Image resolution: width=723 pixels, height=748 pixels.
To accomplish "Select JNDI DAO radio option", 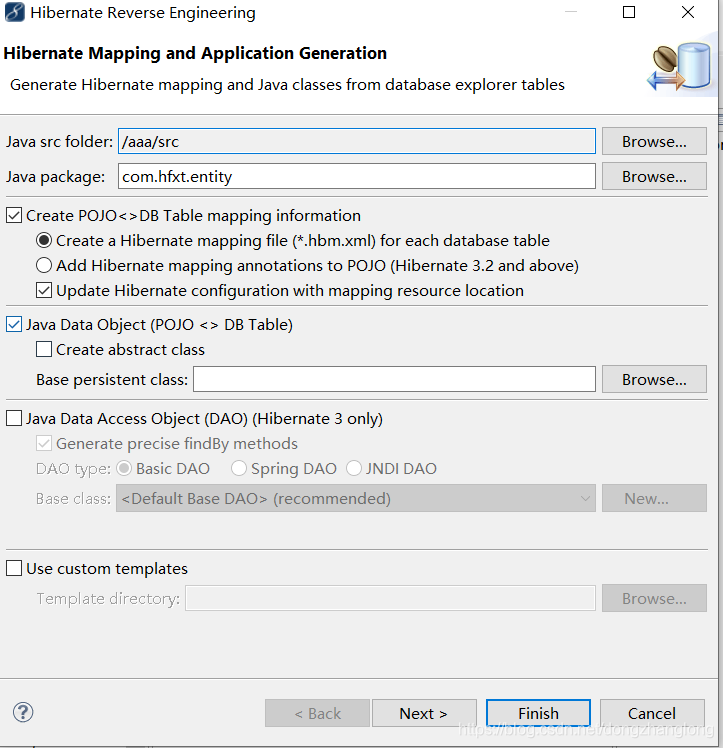I will (354, 468).
